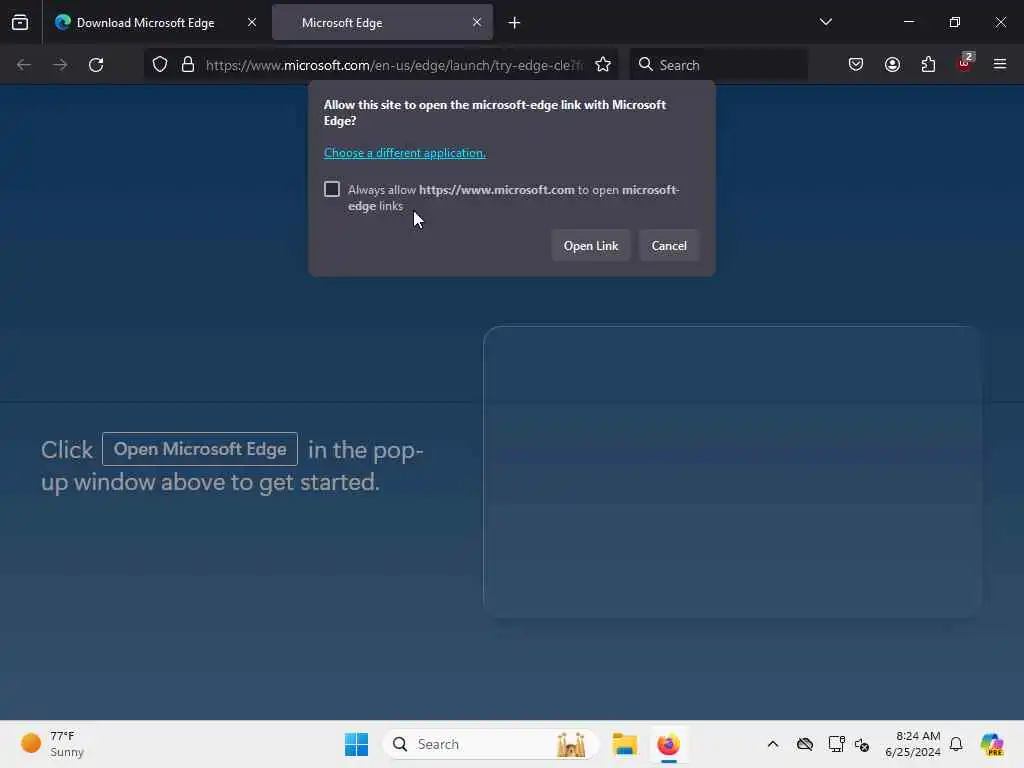Open cloud sync tray icon

pyautogui.click(x=805, y=744)
